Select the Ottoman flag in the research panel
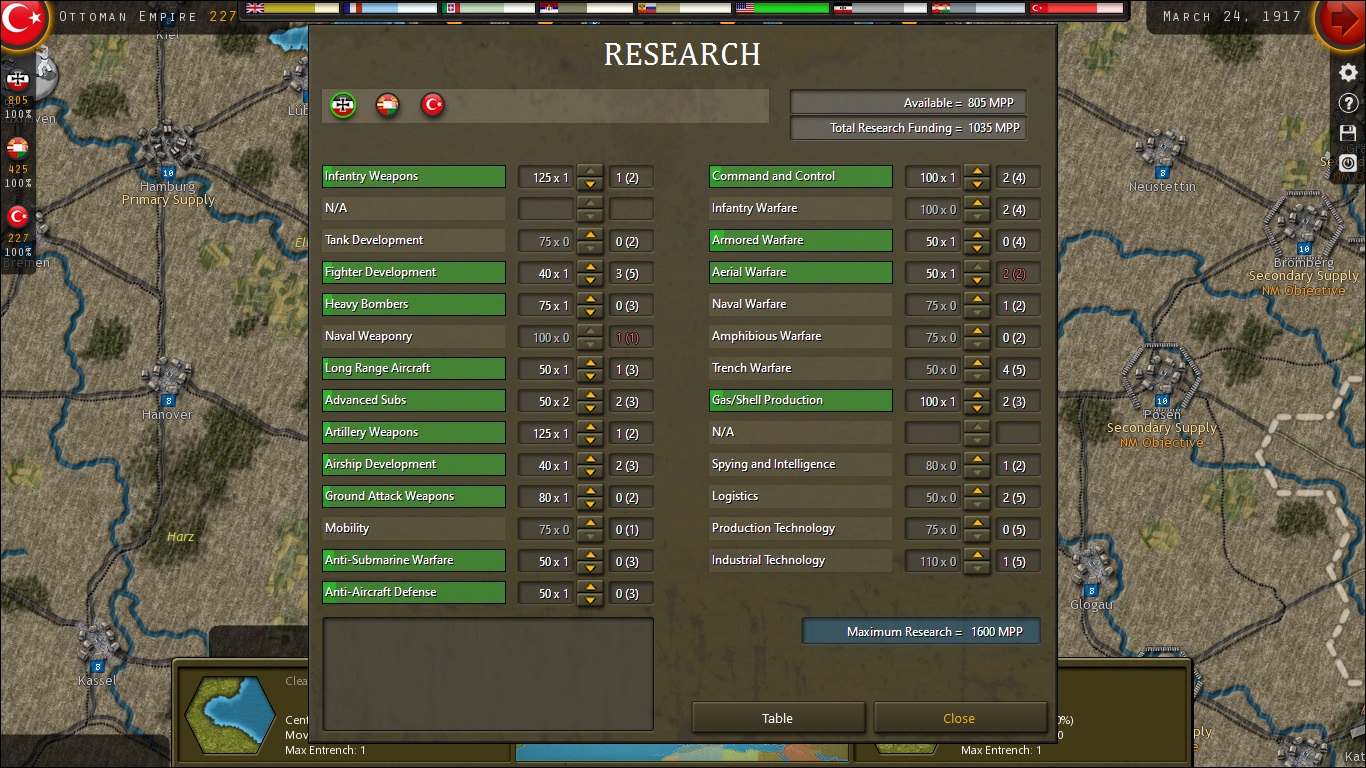Image resolution: width=1366 pixels, height=768 pixels. 432,103
